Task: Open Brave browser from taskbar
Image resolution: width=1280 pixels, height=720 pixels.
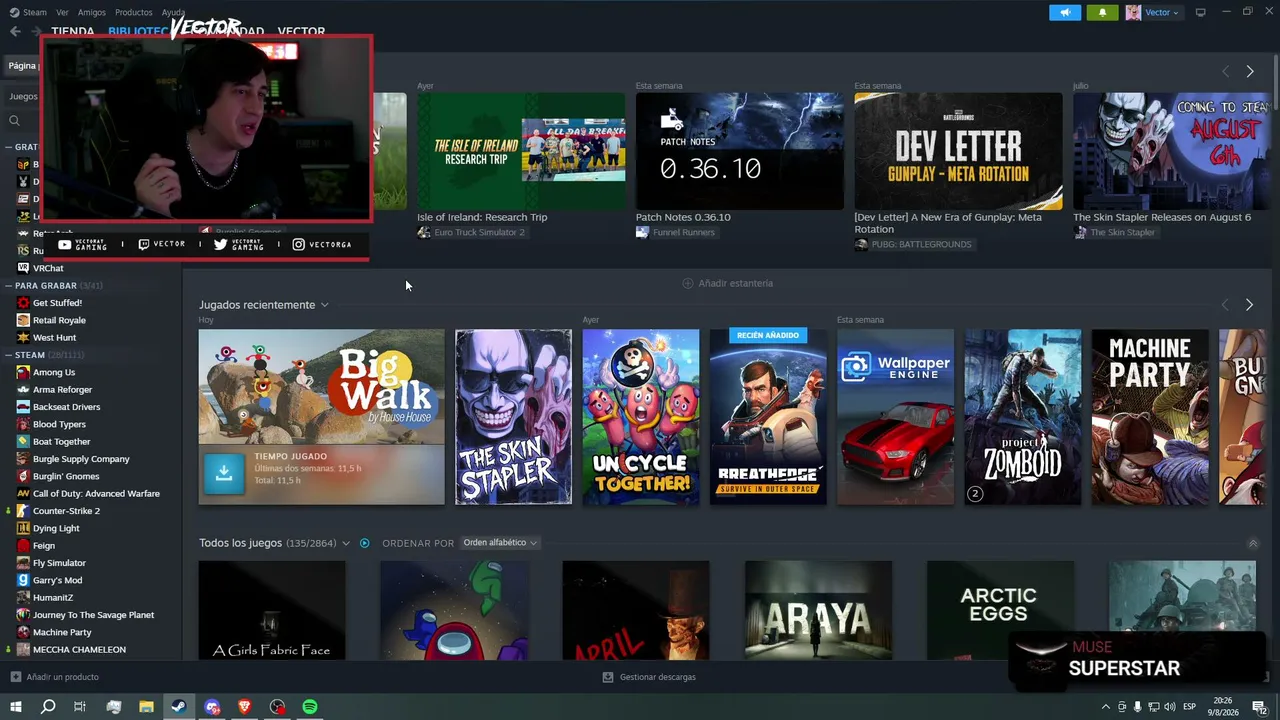Action: [245, 707]
